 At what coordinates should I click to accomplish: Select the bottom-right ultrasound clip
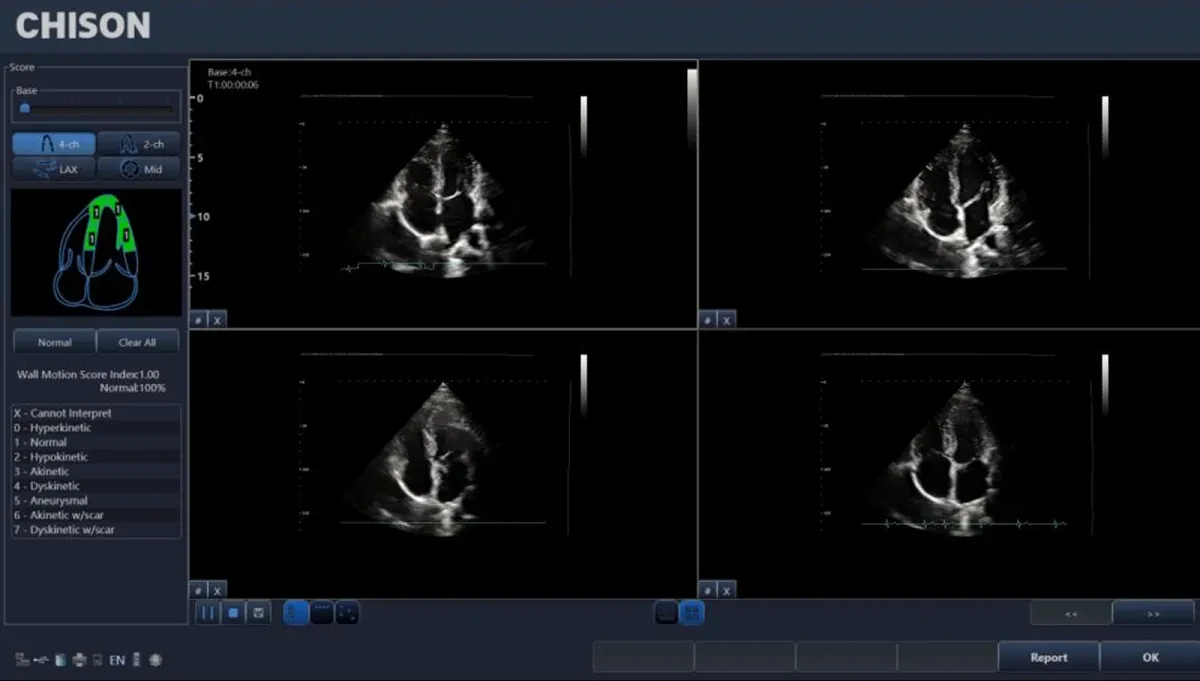click(x=949, y=464)
